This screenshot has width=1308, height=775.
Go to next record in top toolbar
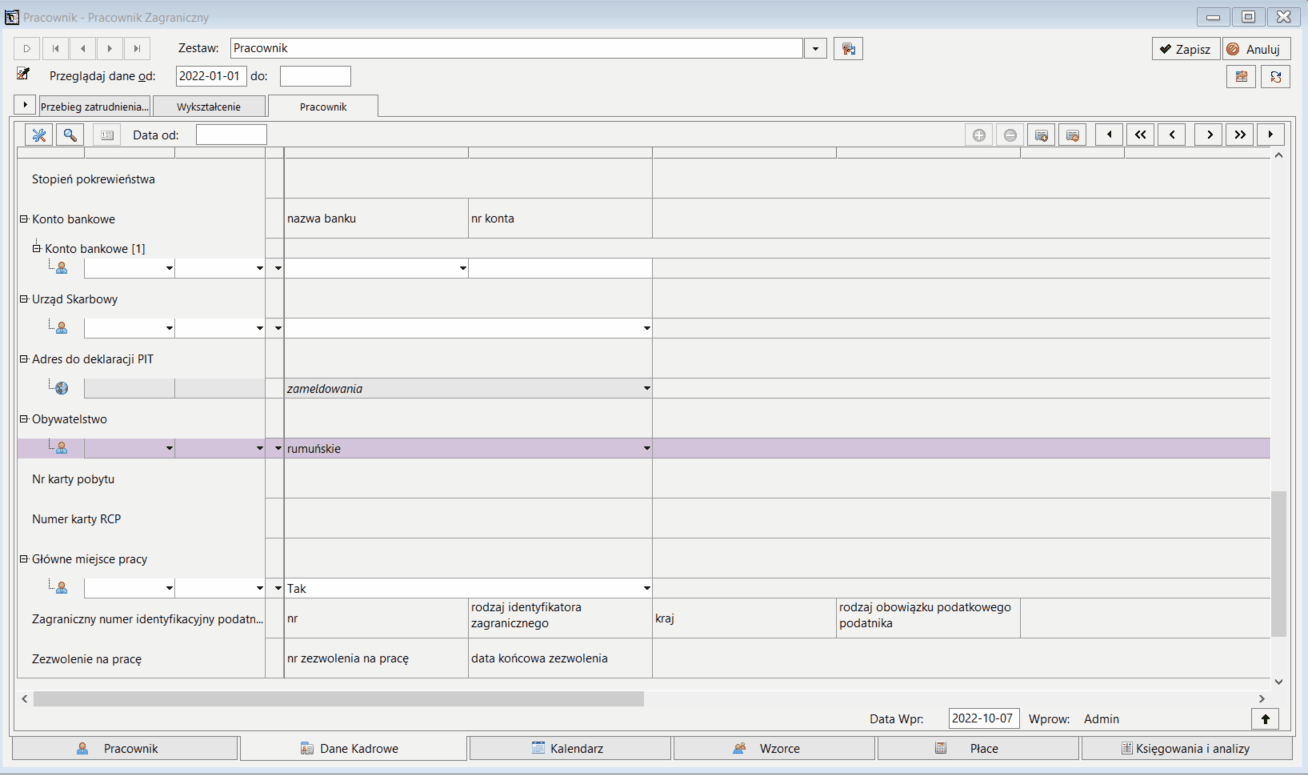(109, 48)
